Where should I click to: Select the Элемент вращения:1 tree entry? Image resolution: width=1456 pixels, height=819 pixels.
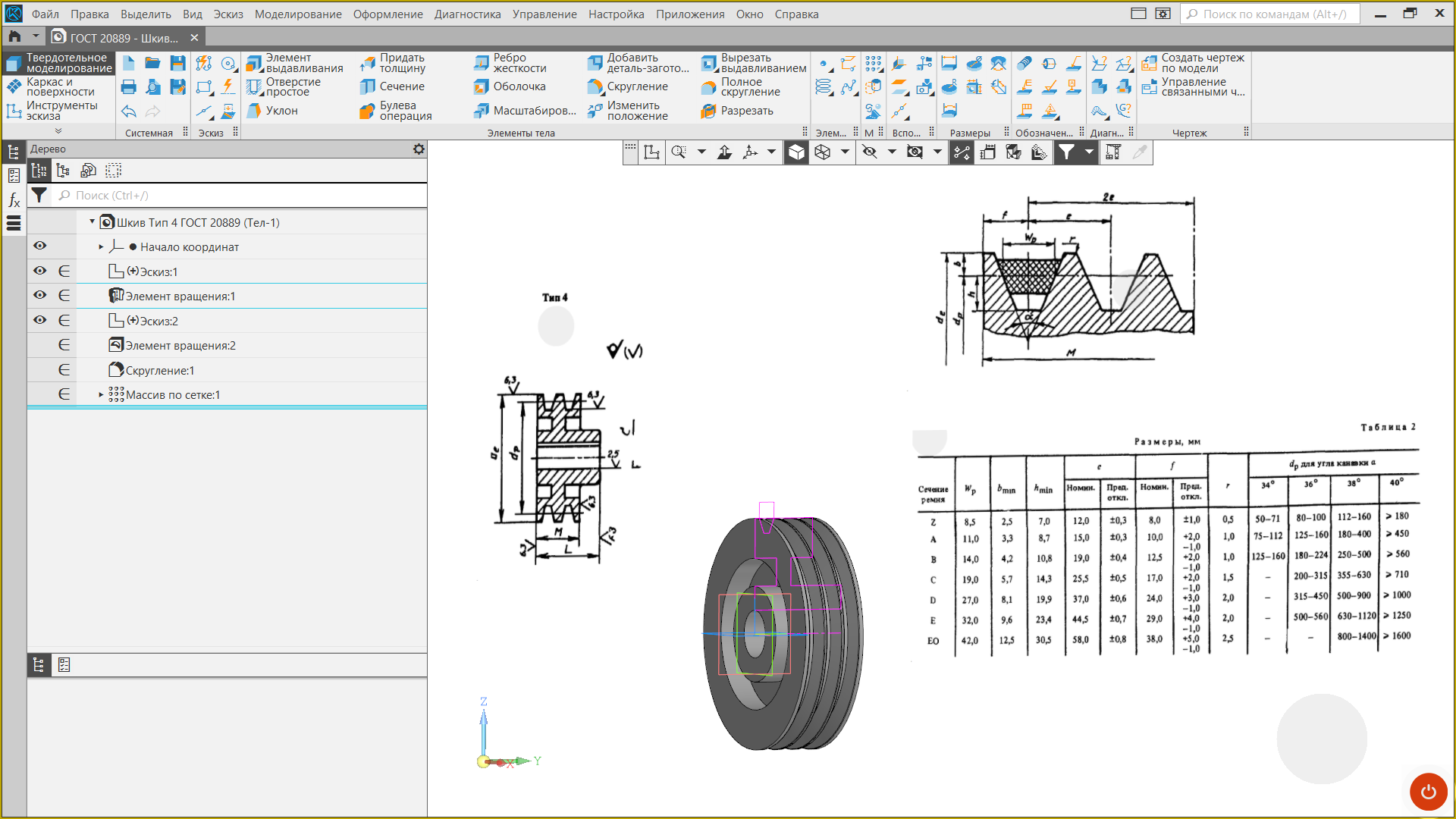click(180, 297)
